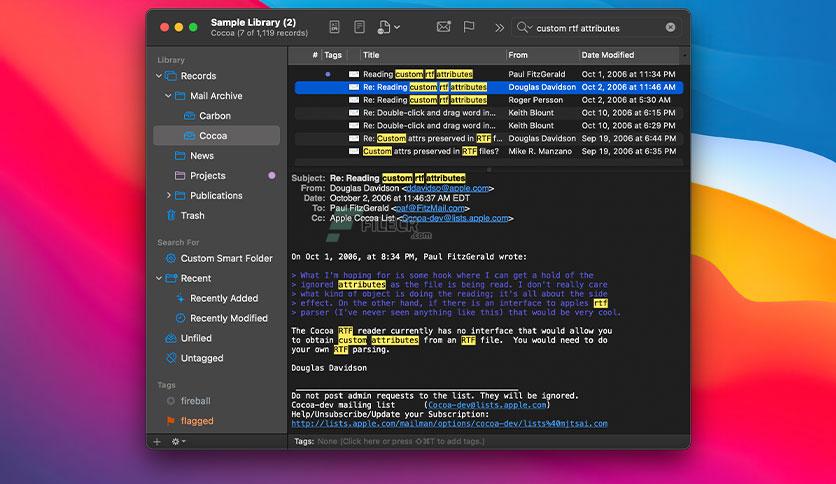The image size is (836, 484).
Task: Click the Cocoa-dev@lists.apple.com link in Cc
Action: [455, 219]
